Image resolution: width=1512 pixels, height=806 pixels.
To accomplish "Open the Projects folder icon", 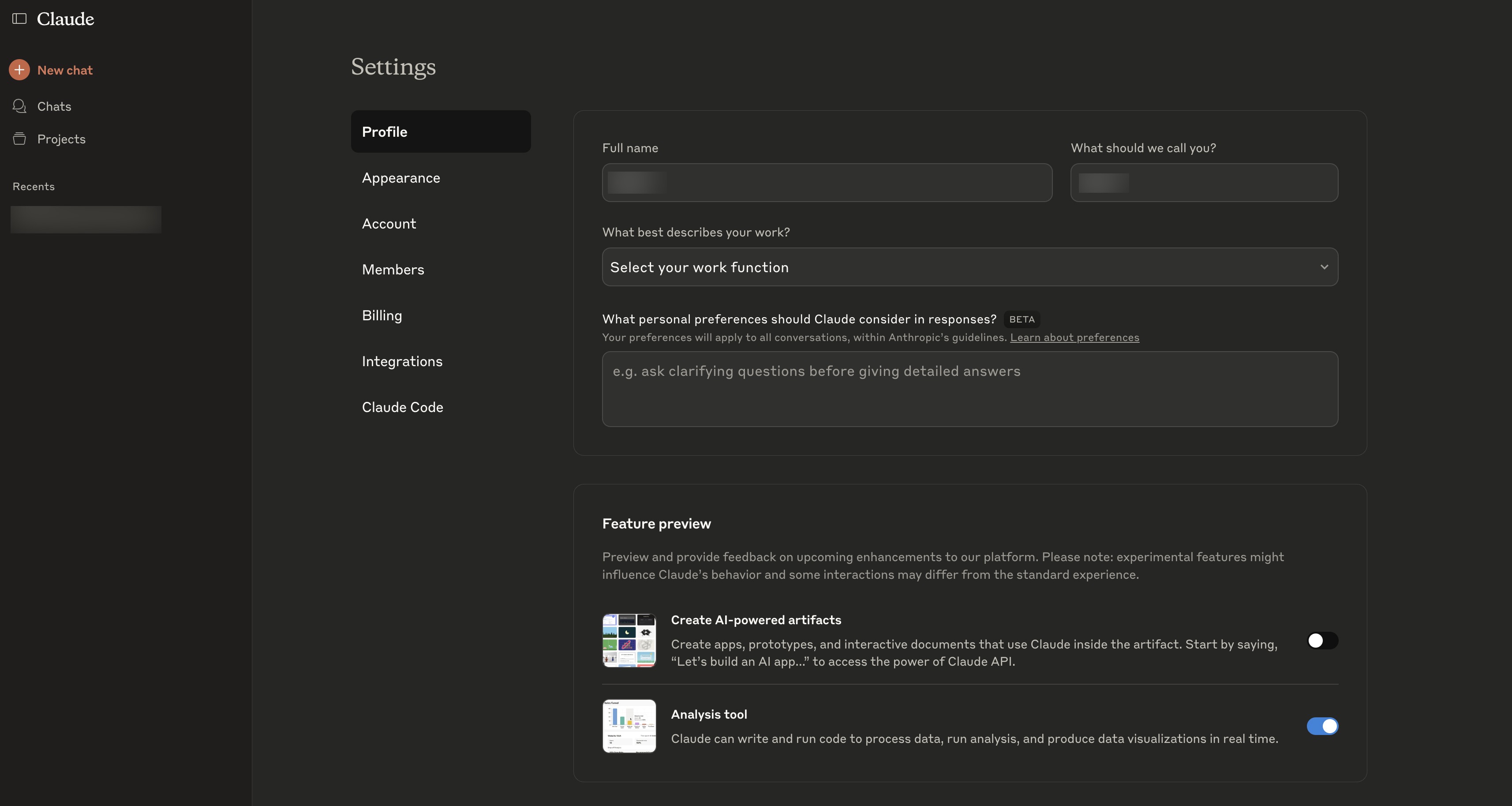I will click(x=19, y=139).
